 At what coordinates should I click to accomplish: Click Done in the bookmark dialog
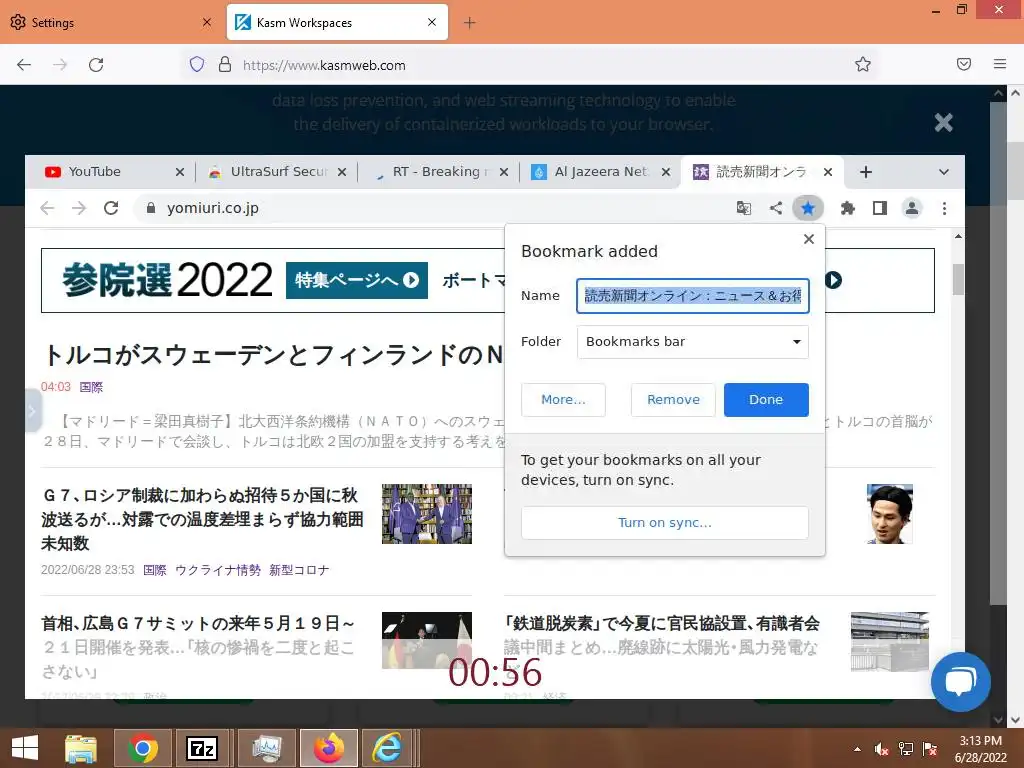click(x=766, y=400)
